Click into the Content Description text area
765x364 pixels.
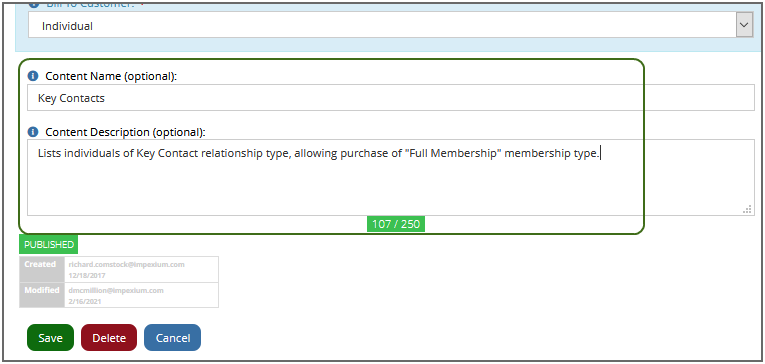(391, 177)
